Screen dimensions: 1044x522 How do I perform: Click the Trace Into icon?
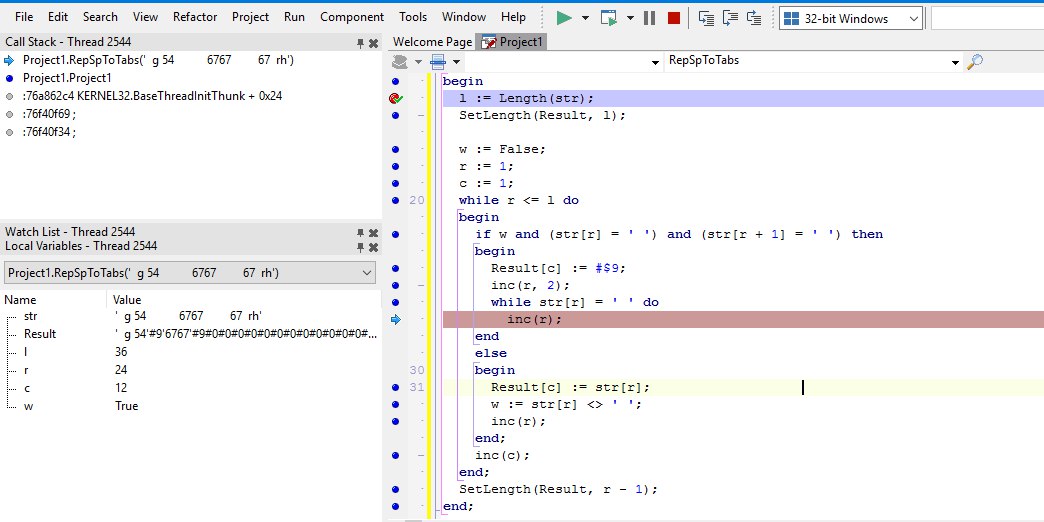pyautogui.click(x=706, y=18)
